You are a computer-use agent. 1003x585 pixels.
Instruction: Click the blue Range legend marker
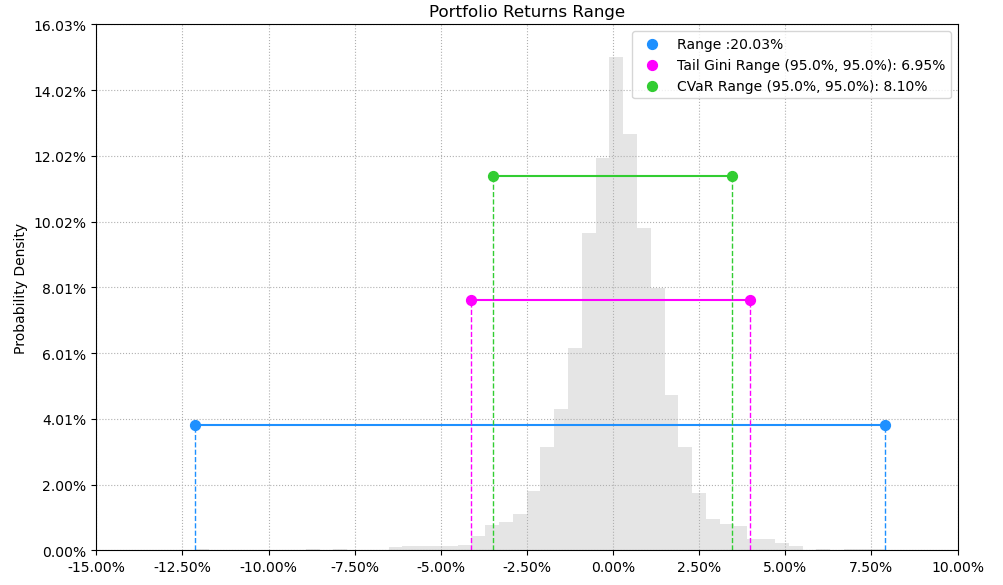click(652, 45)
